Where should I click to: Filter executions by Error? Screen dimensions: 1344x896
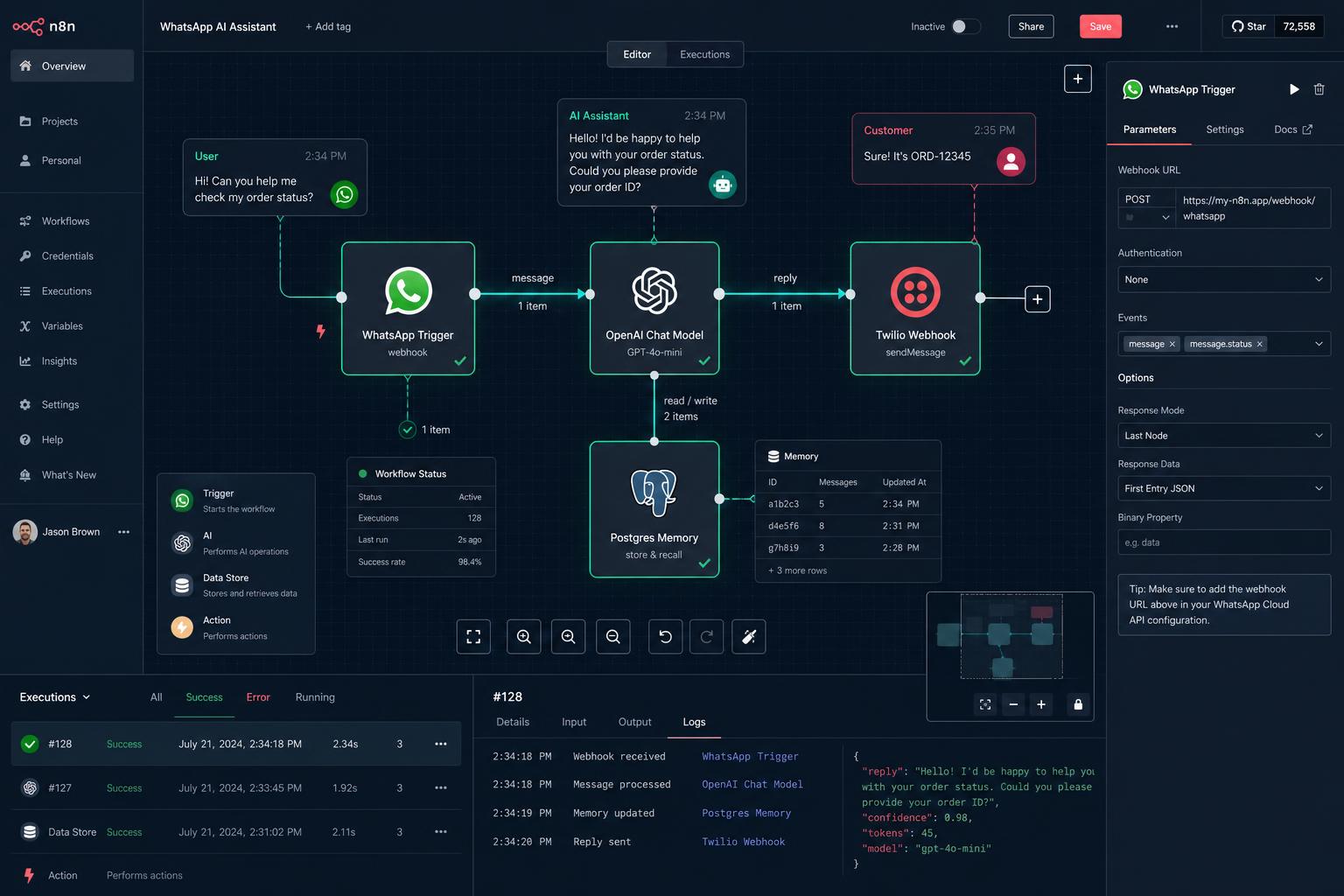point(258,697)
